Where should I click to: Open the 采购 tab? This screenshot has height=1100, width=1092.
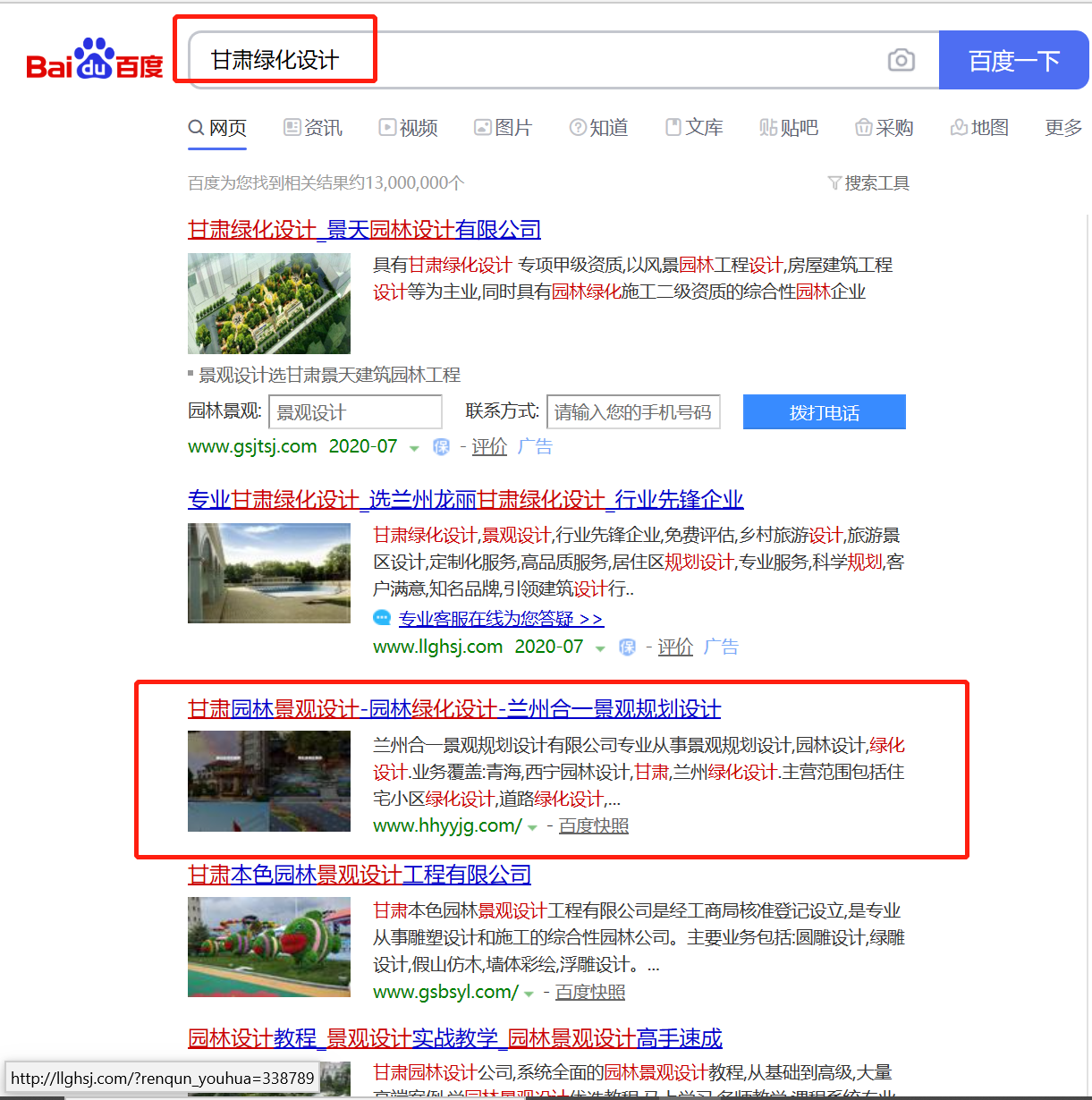click(x=885, y=128)
